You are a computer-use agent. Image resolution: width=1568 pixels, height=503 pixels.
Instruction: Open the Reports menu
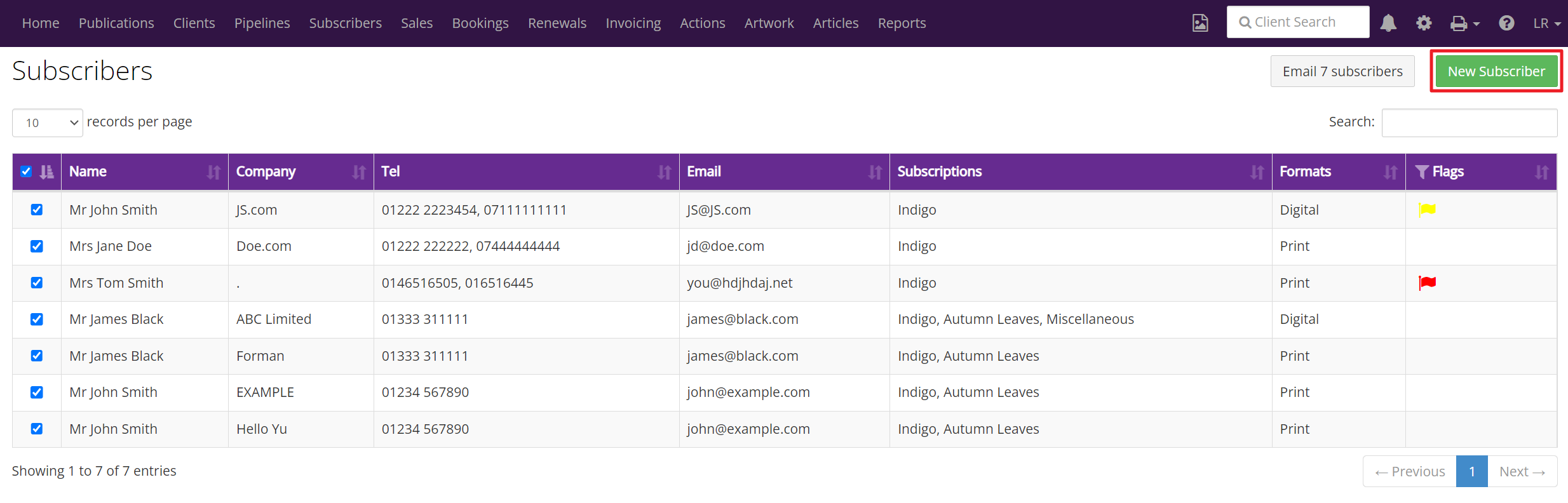(902, 23)
